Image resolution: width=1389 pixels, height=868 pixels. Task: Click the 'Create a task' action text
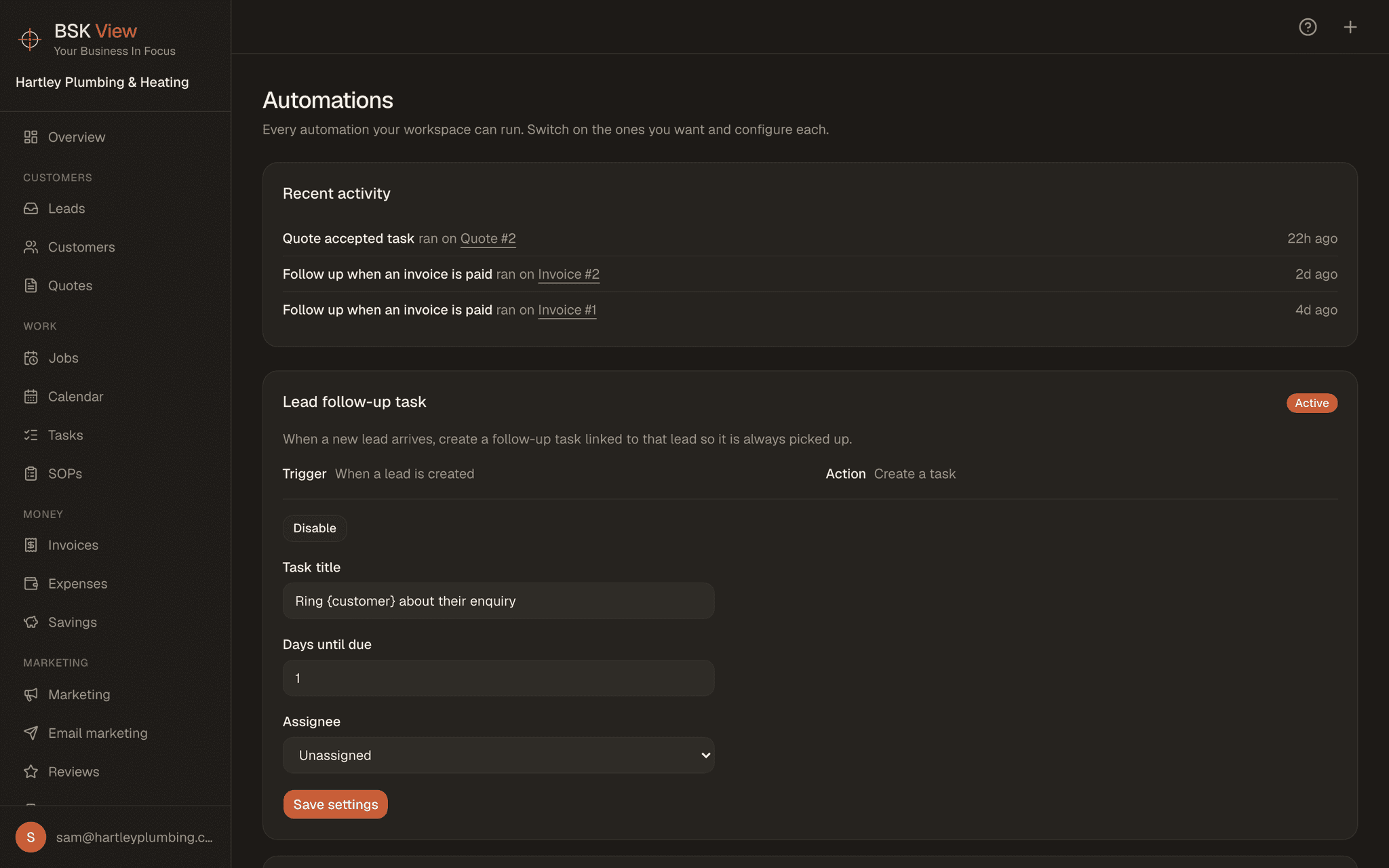click(915, 474)
